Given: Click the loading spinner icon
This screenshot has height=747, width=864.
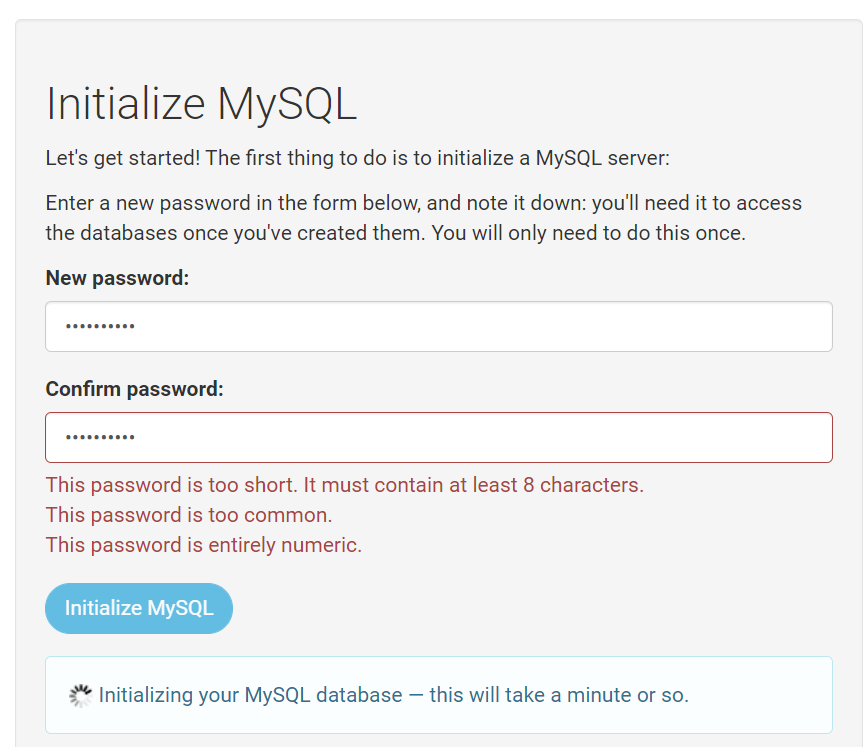Looking at the screenshot, I should pos(80,696).
